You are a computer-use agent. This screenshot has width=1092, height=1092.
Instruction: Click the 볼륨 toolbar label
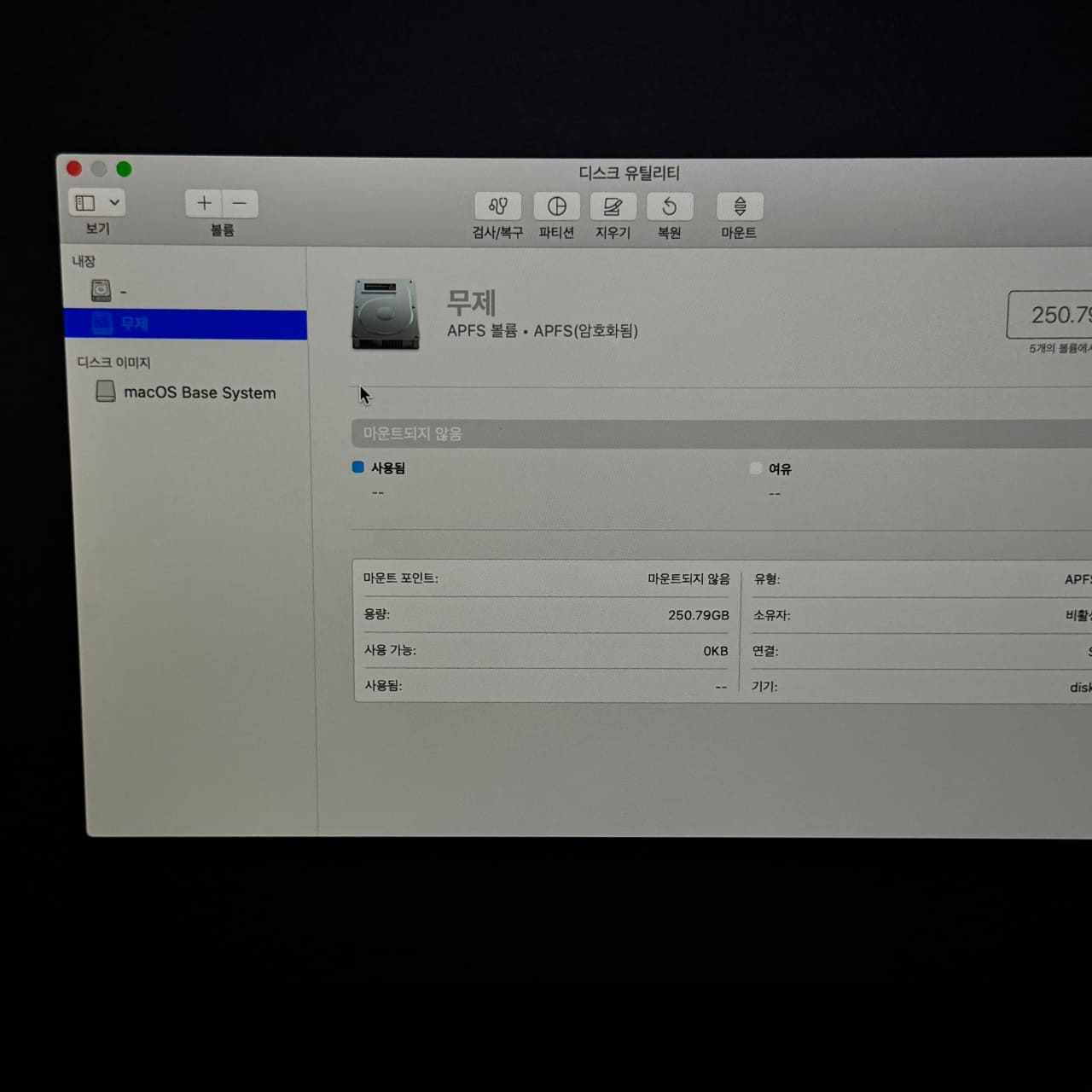point(222,230)
